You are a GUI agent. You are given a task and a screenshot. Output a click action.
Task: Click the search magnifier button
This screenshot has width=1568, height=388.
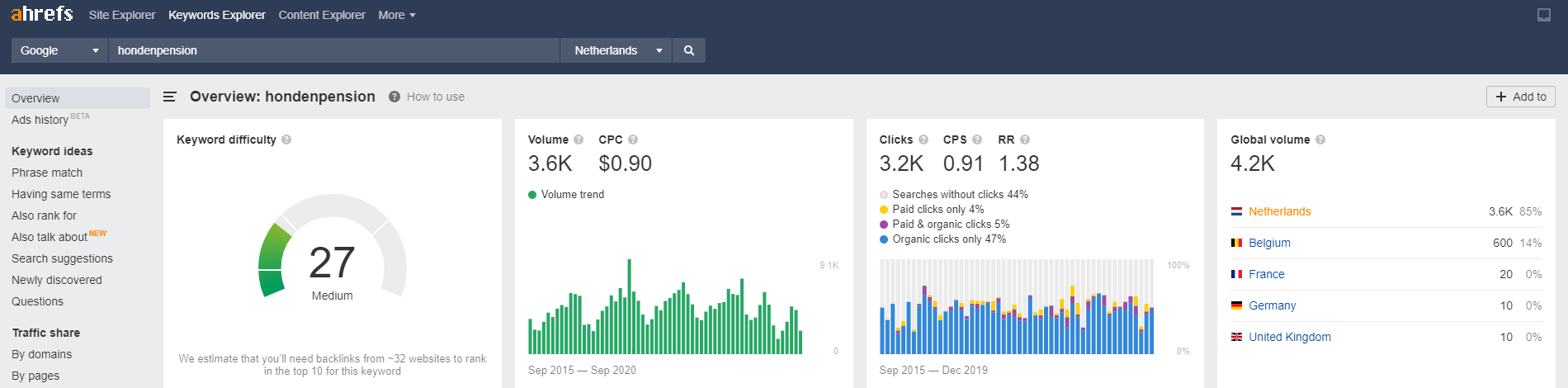(x=689, y=50)
